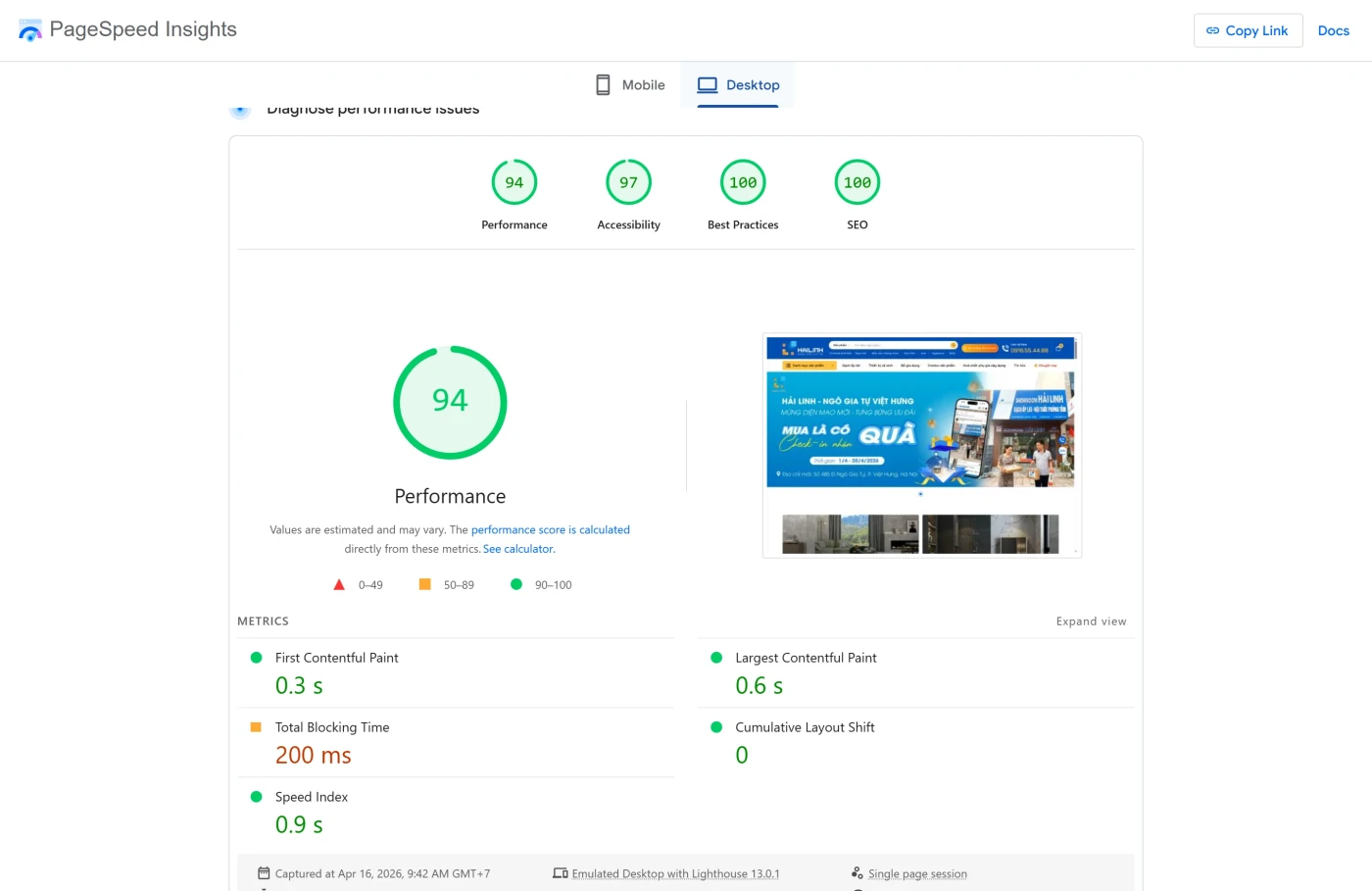This screenshot has width=1372, height=891.
Task: Expand view of the metrics section
Action: pyautogui.click(x=1091, y=621)
